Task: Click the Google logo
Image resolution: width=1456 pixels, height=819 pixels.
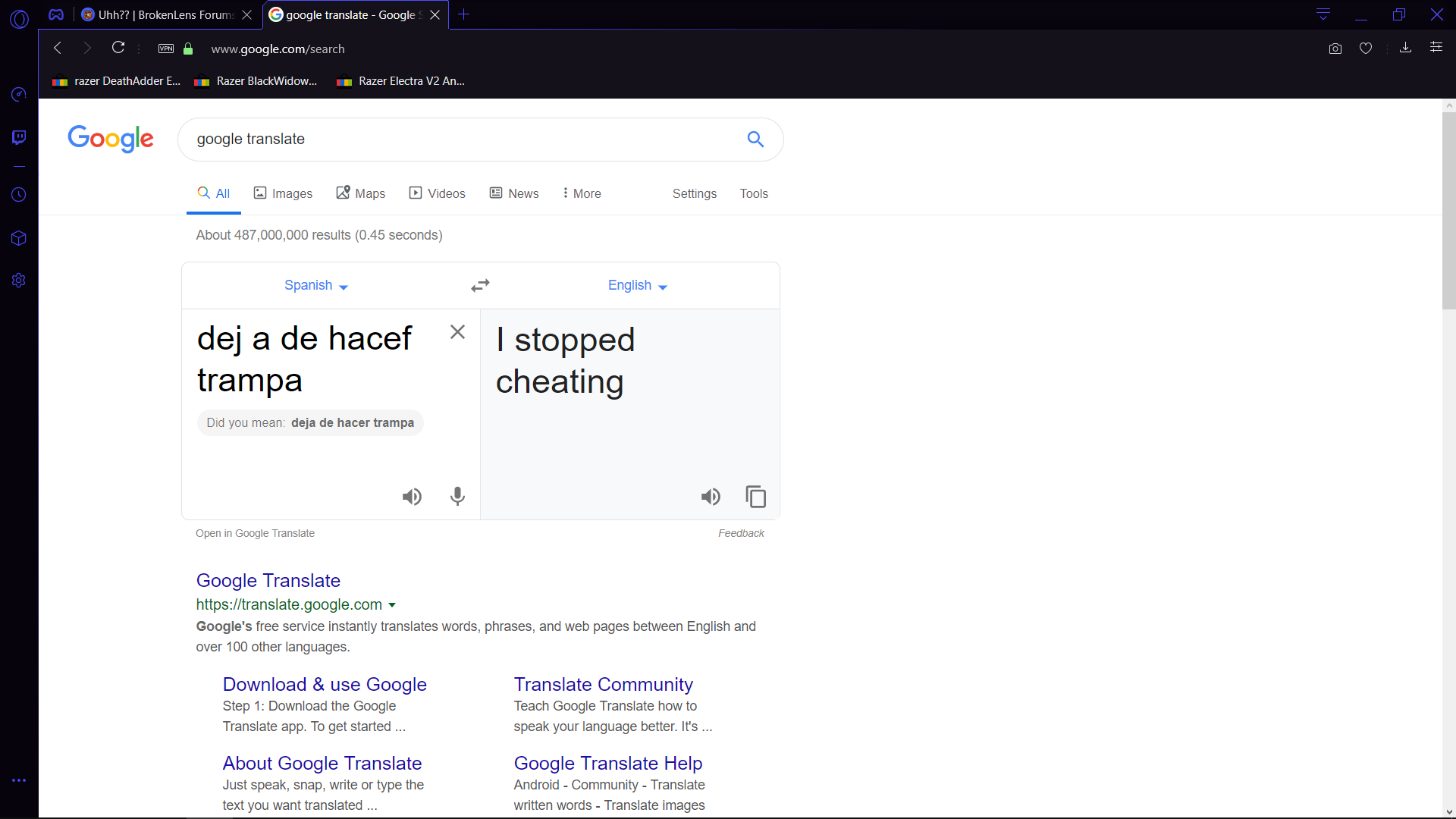Action: point(111,139)
